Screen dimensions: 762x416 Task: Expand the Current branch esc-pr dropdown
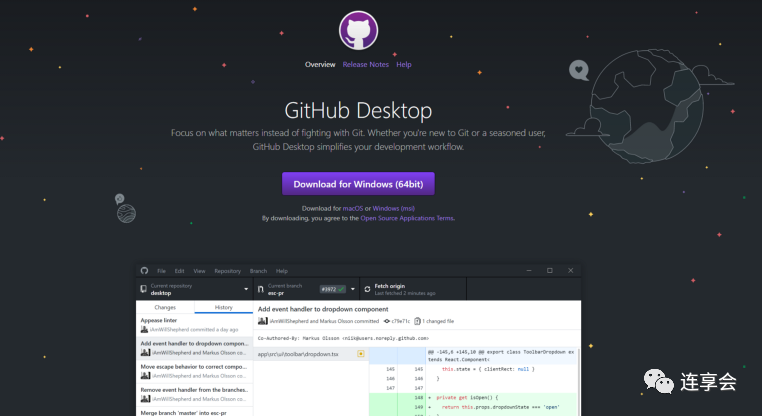[307, 289]
